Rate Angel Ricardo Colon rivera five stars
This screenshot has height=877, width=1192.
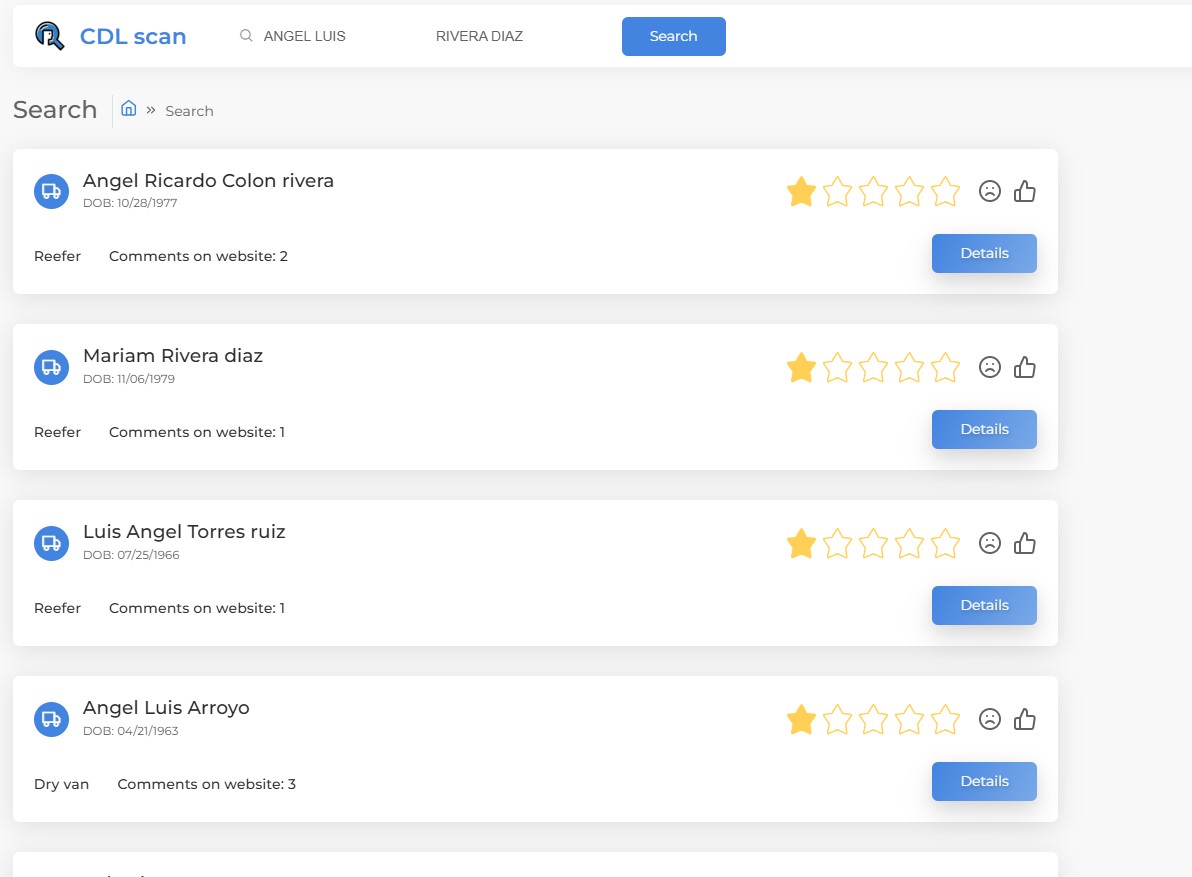pyautogui.click(x=945, y=191)
